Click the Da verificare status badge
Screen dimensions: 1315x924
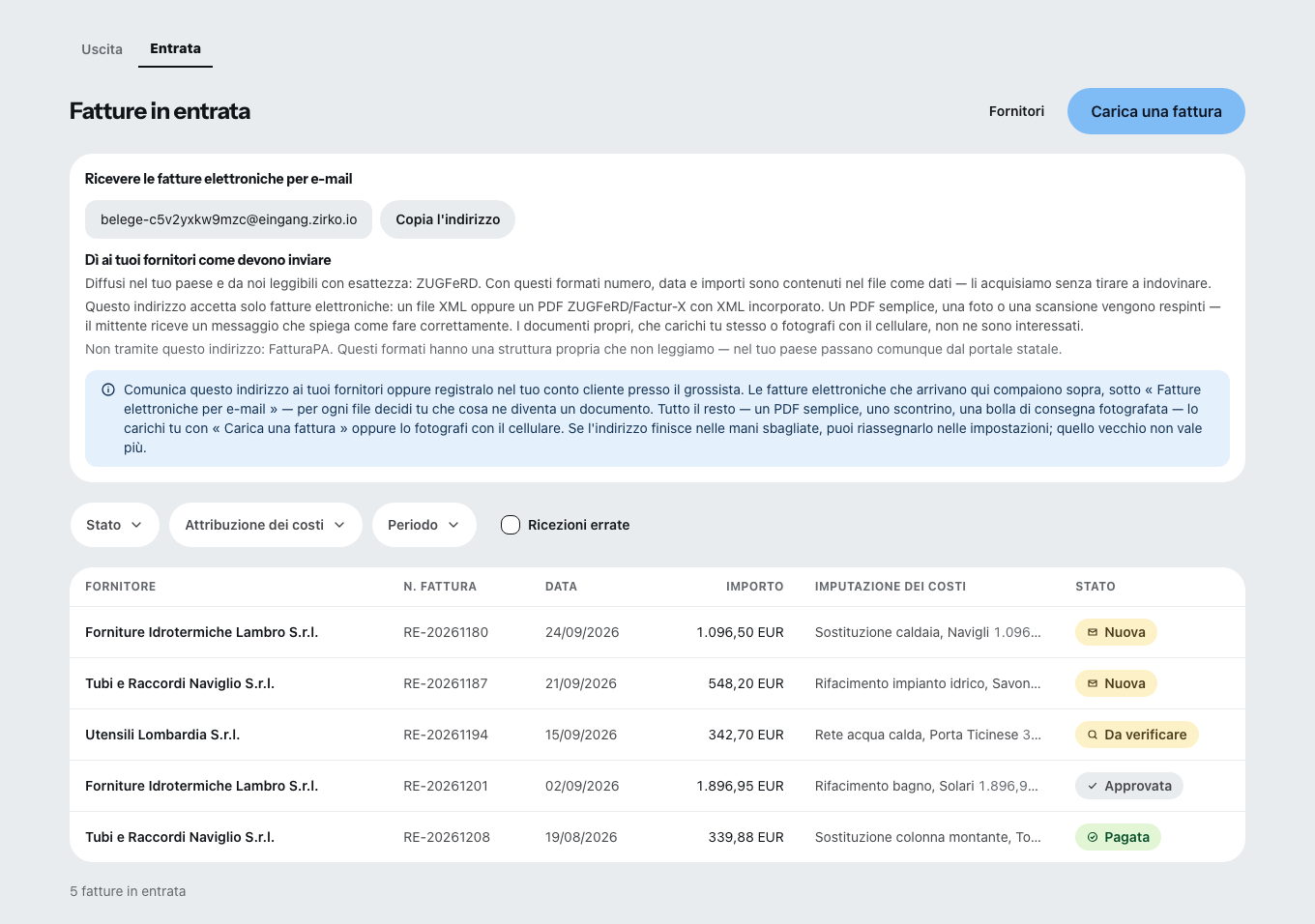[1137, 735]
